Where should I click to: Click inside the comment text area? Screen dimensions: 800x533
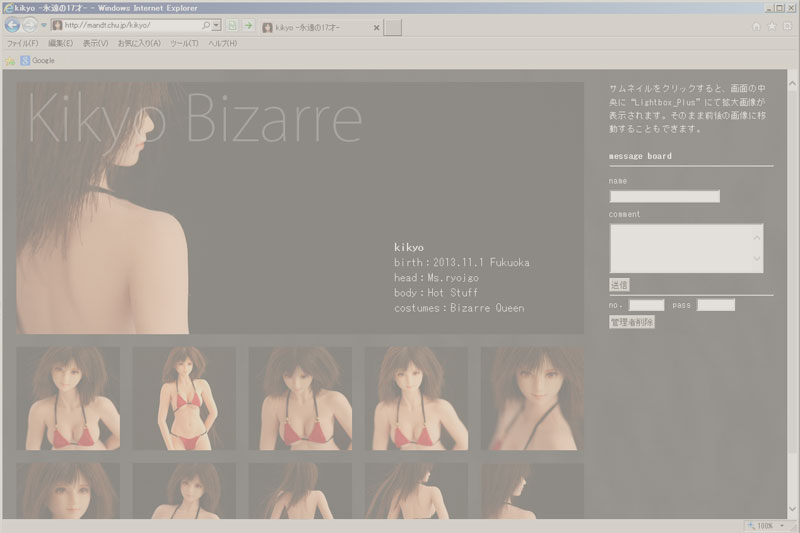(x=680, y=247)
